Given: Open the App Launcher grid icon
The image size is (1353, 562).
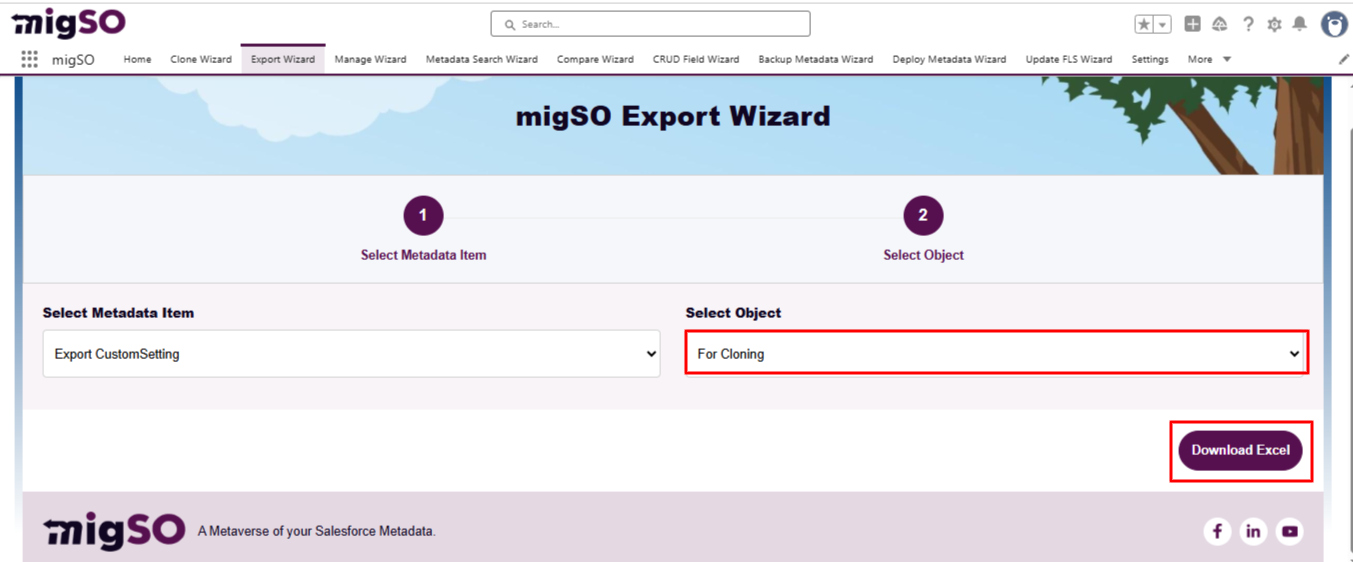Looking at the screenshot, I should pyautogui.click(x=30, y=59).
